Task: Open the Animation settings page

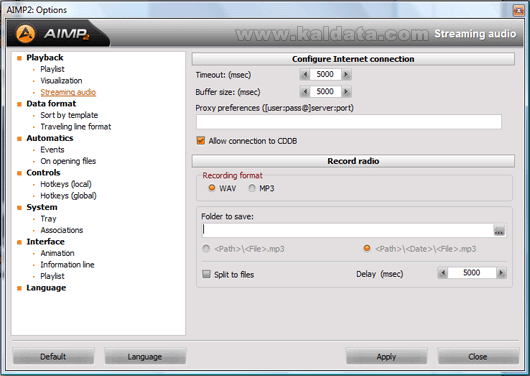Action: (x=57, y=253)
